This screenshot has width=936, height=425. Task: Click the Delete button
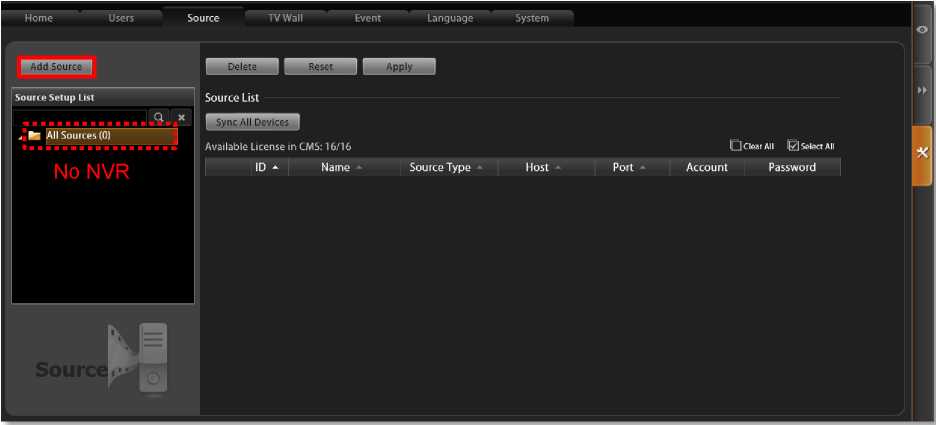click(242, 67)
